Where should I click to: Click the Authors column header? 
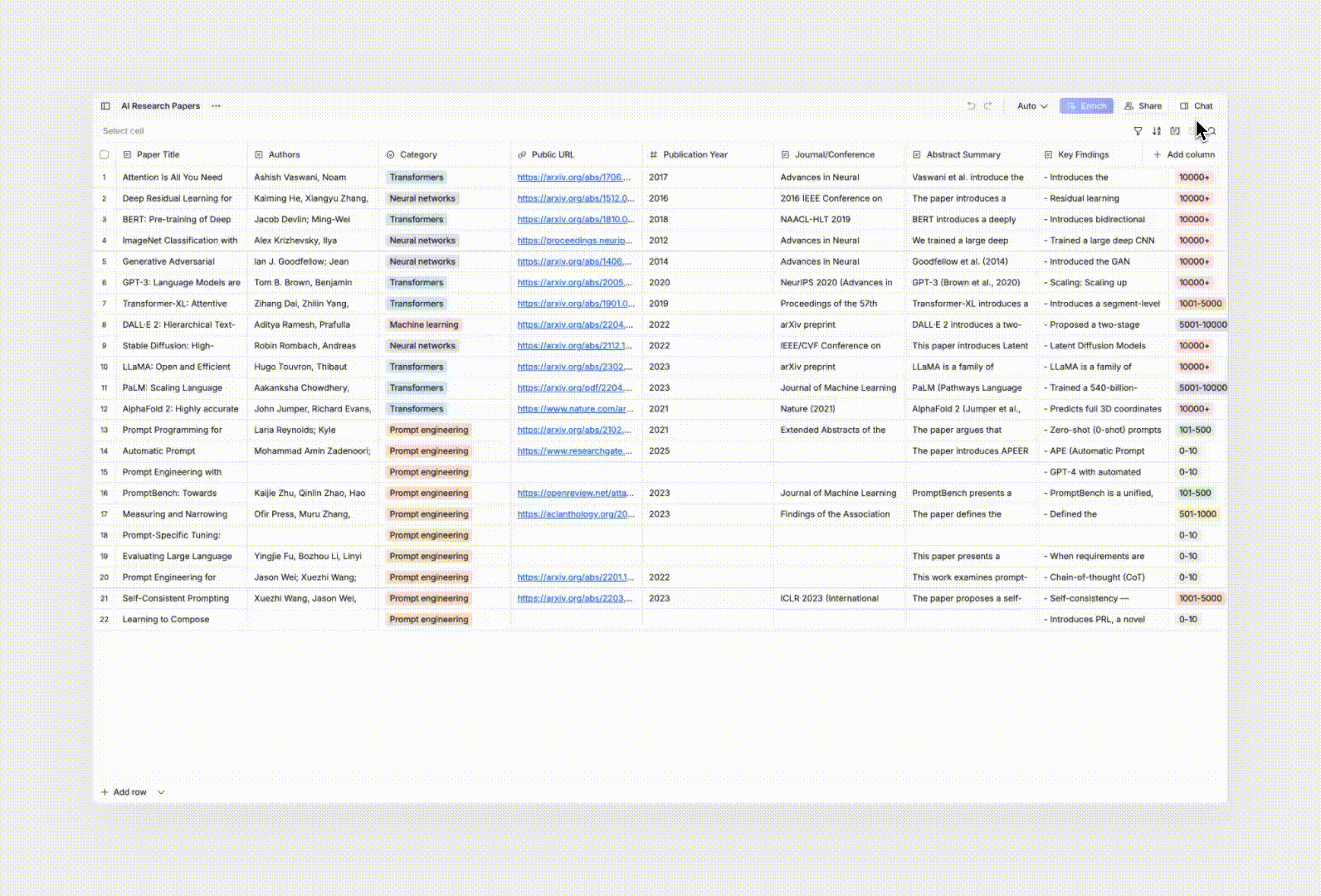tap(313, 154)
